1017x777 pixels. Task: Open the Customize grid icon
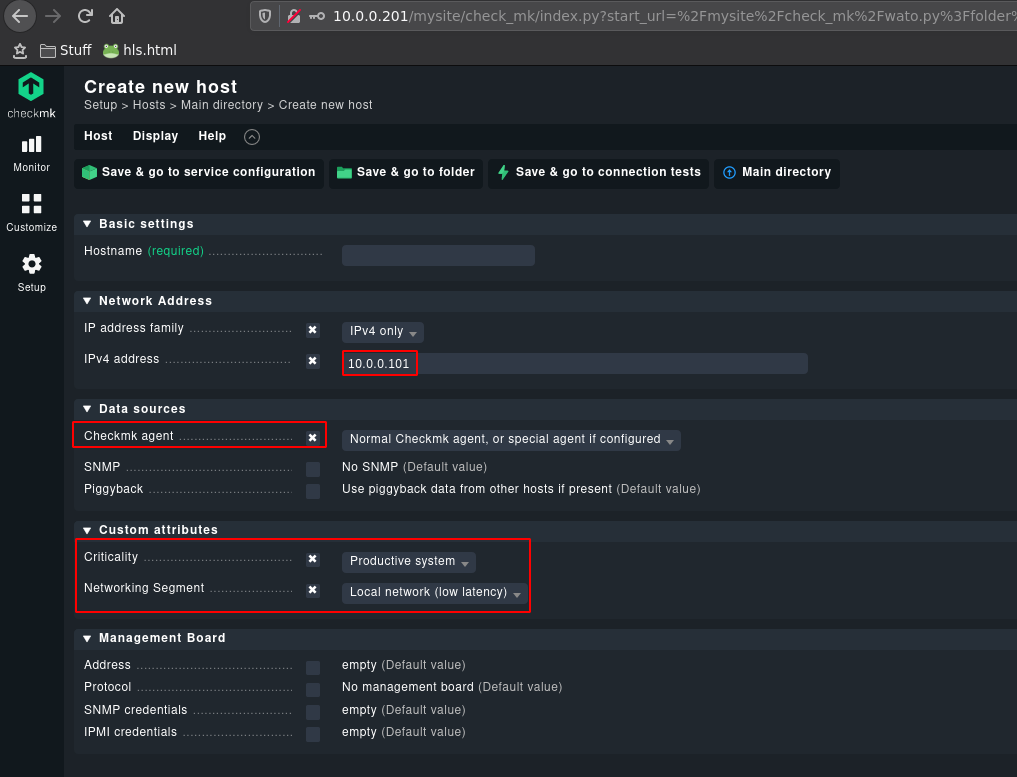point(31,204)
